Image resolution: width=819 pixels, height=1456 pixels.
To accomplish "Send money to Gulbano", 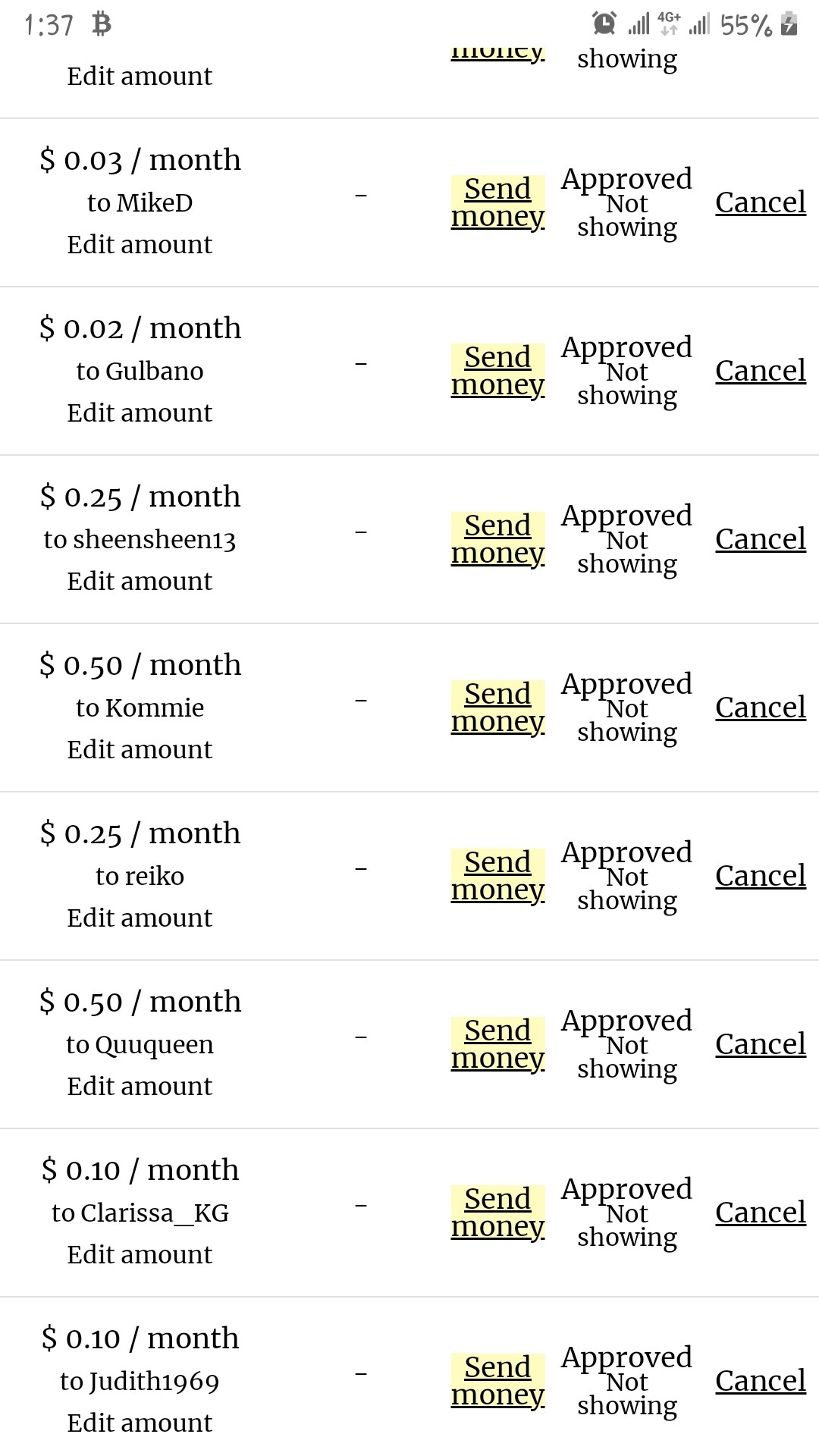I will 497,371.
